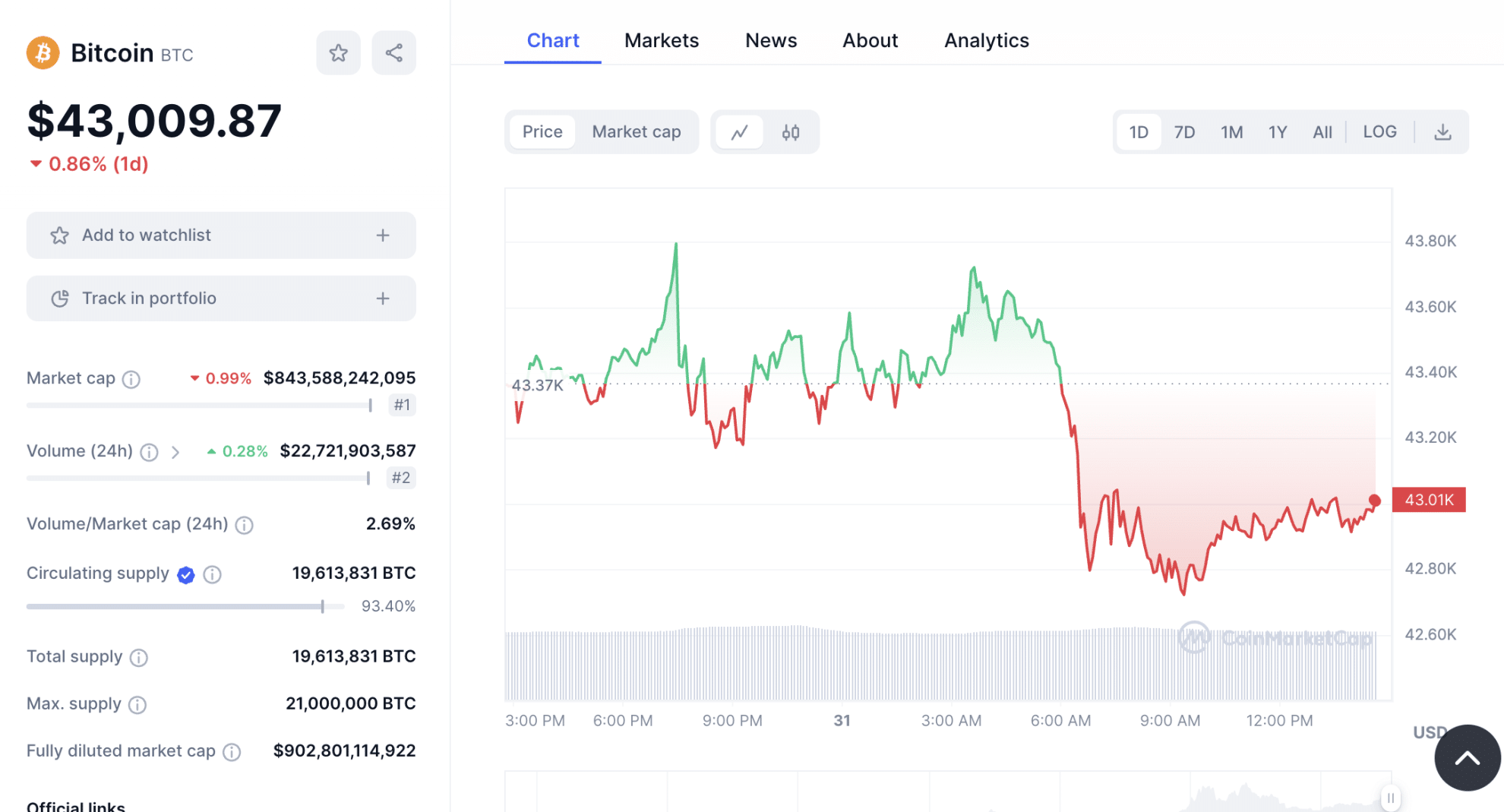Click the Bitcoin logo icon
1504x812 pixels.
tap(43, 53)
